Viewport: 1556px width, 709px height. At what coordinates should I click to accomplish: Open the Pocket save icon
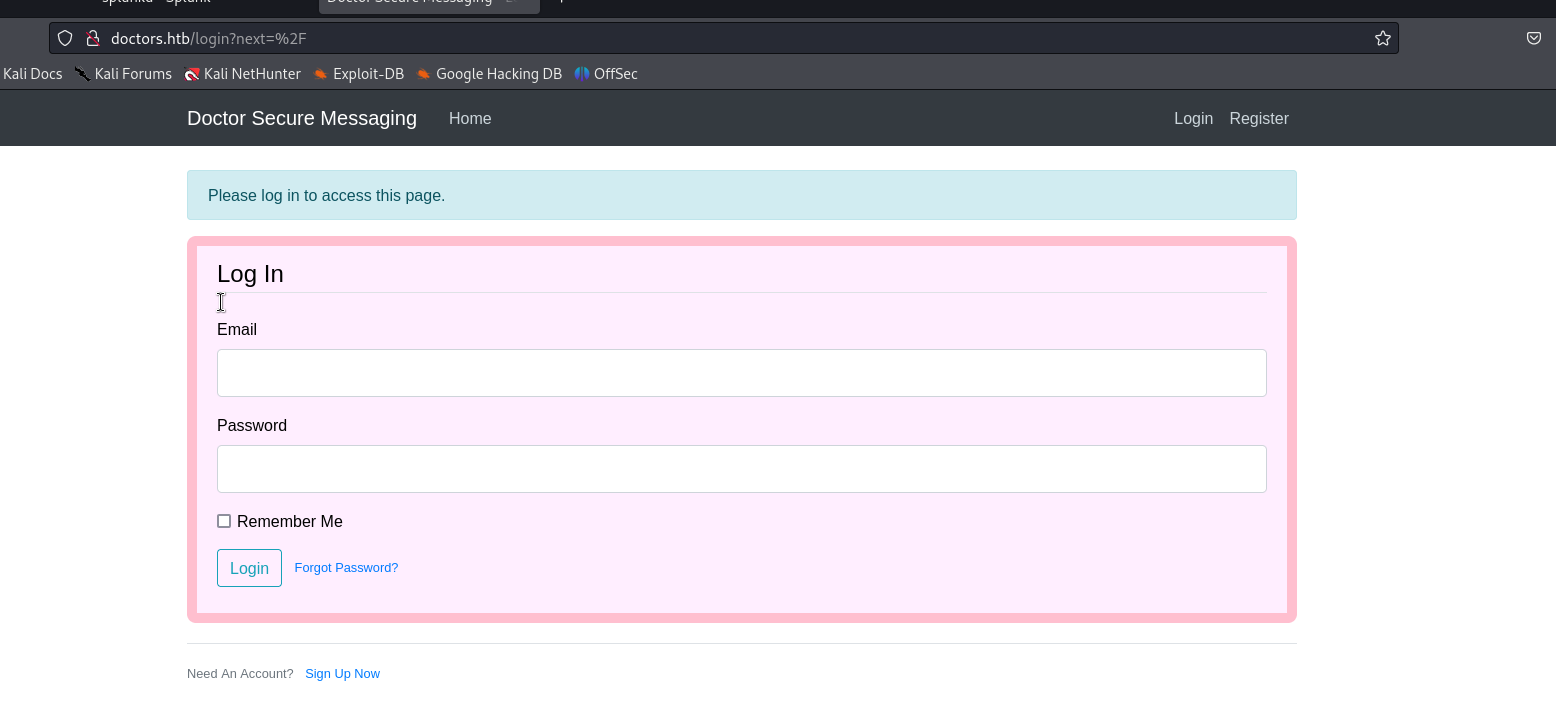pos(1533,39)
